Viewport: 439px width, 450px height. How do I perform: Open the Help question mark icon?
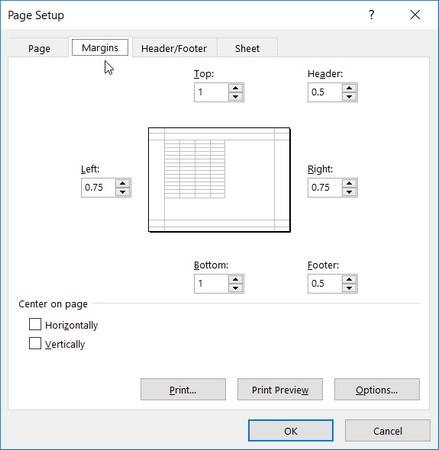coord(372,15)
